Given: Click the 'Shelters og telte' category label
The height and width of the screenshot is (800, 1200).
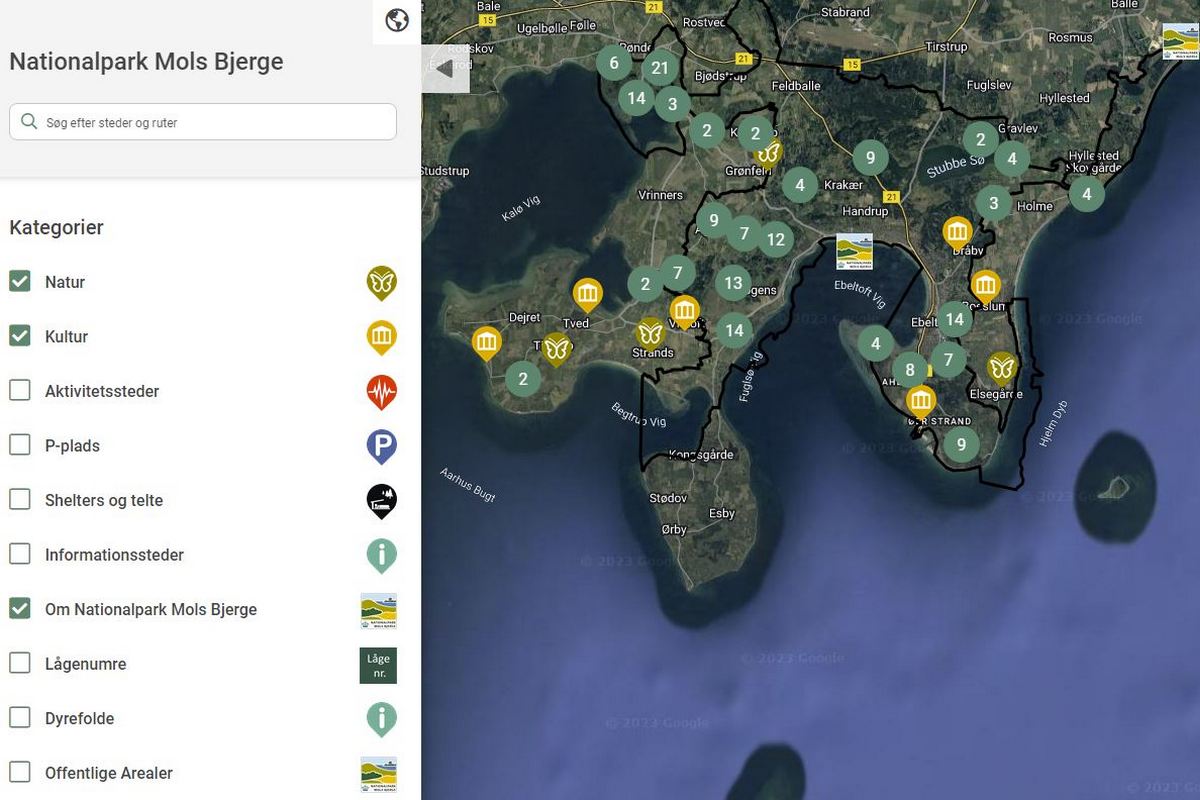Looking at the screenshot, I should click(x=104, y=500).
